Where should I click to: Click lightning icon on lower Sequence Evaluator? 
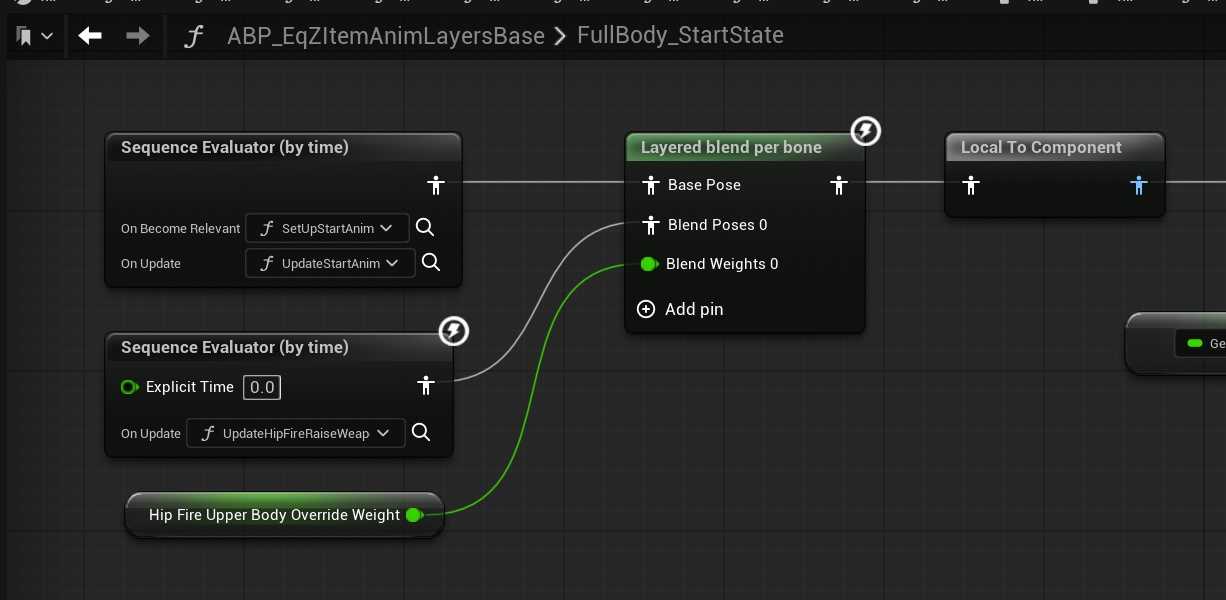coord(454,331)
